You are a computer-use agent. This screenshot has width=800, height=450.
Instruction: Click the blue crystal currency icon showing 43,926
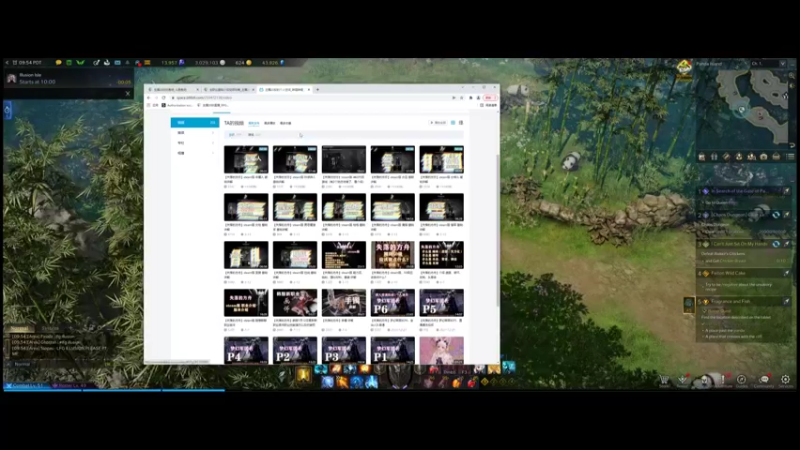pyautogui.click(x=282, y=62)
